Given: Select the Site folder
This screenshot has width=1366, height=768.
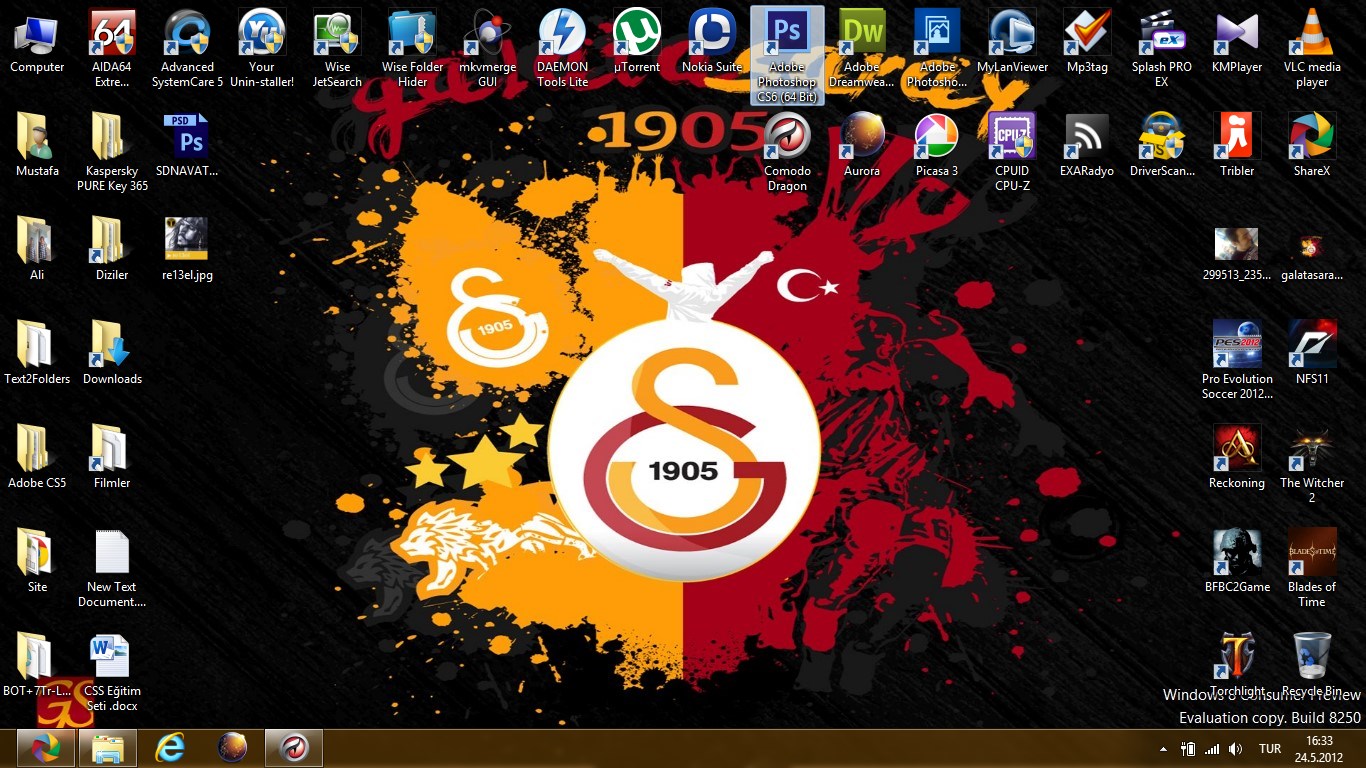Looking at the screenshot, I should (x=37, y=562).
